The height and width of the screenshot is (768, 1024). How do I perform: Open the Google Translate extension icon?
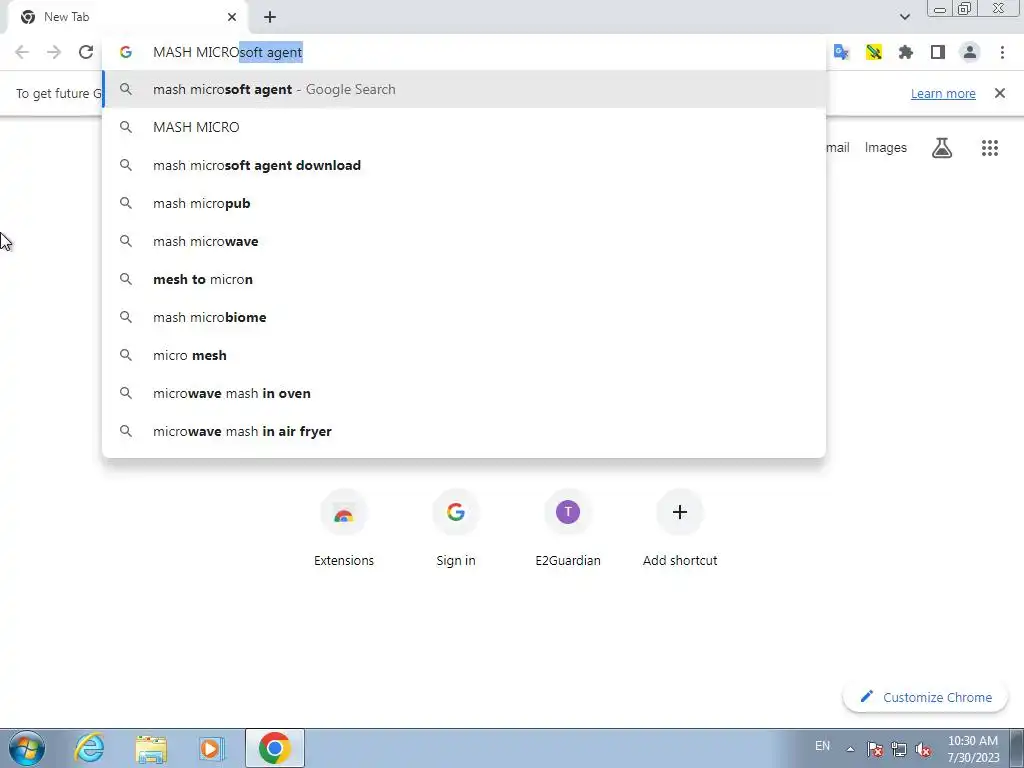click(x=841, y=52)
